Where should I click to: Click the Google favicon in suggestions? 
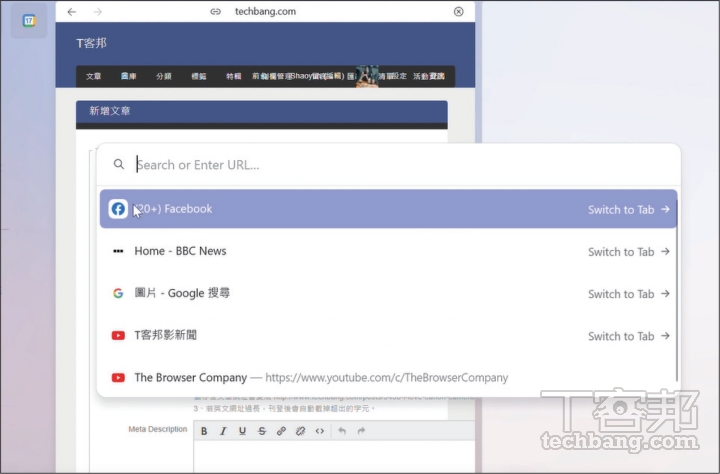[118, 293]
